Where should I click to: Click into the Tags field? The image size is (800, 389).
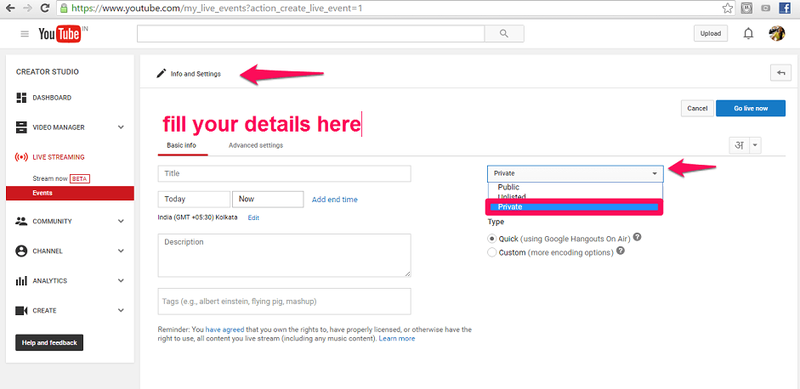[284, 301]
